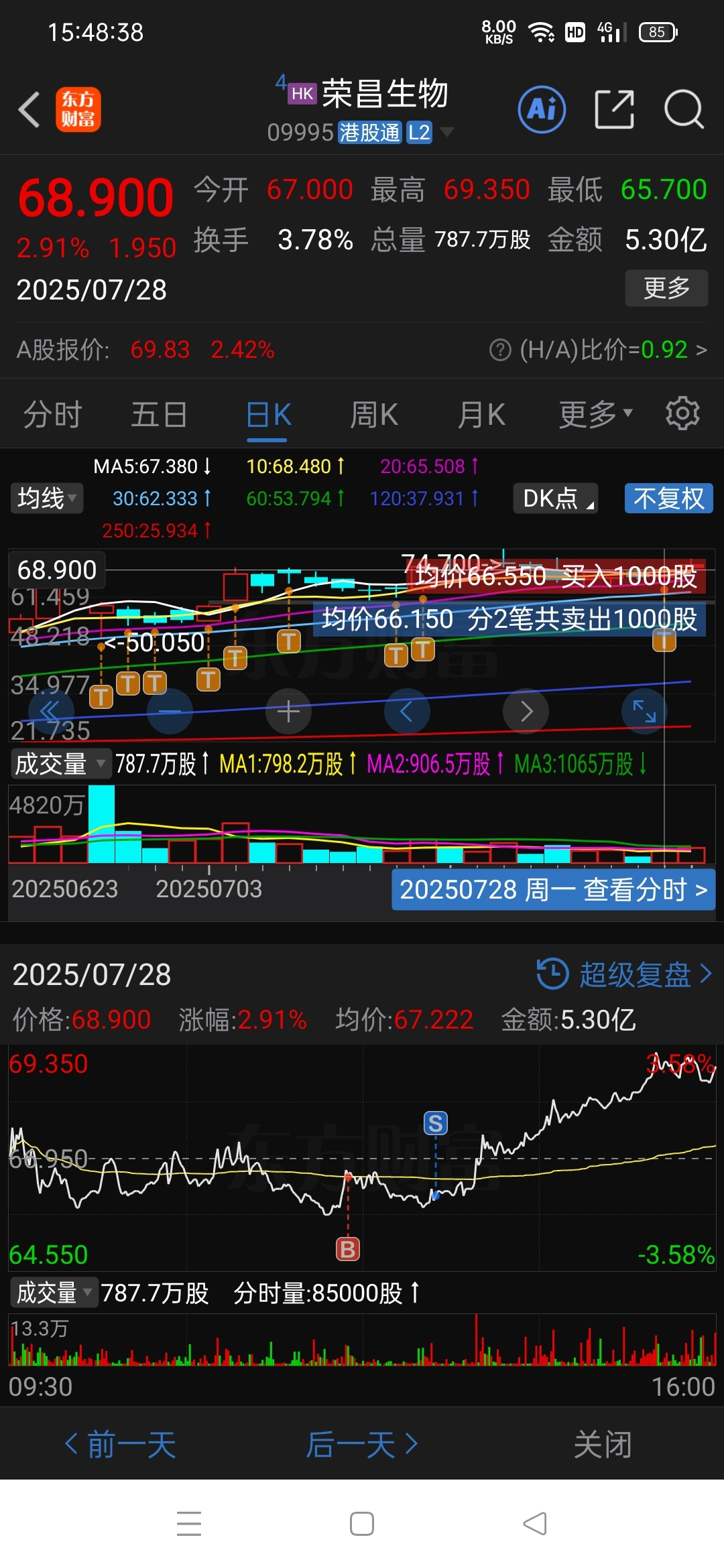Expand chart to fullscreen icon

tap(644, 711)
